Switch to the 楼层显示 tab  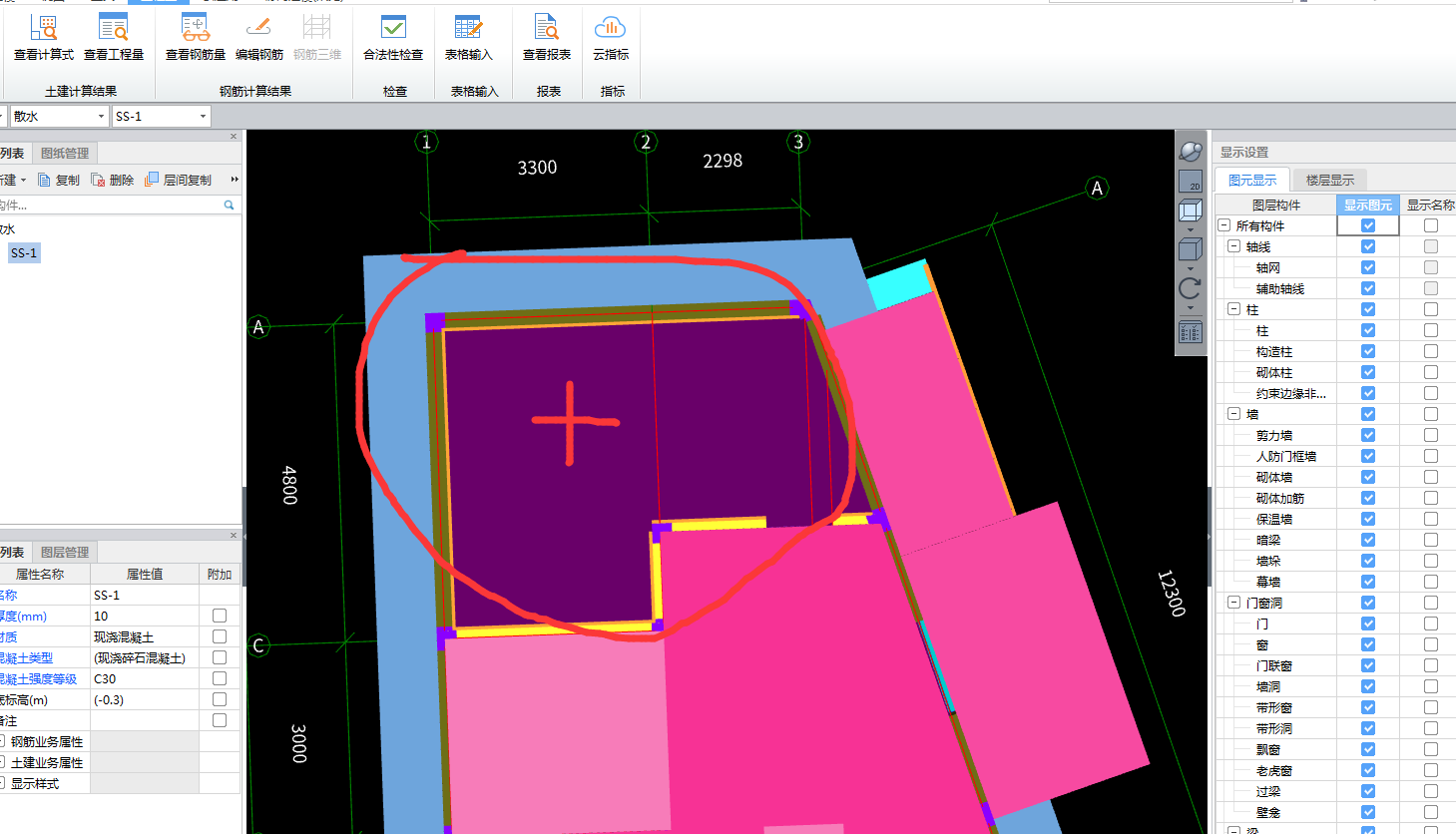pos(1330,180)
